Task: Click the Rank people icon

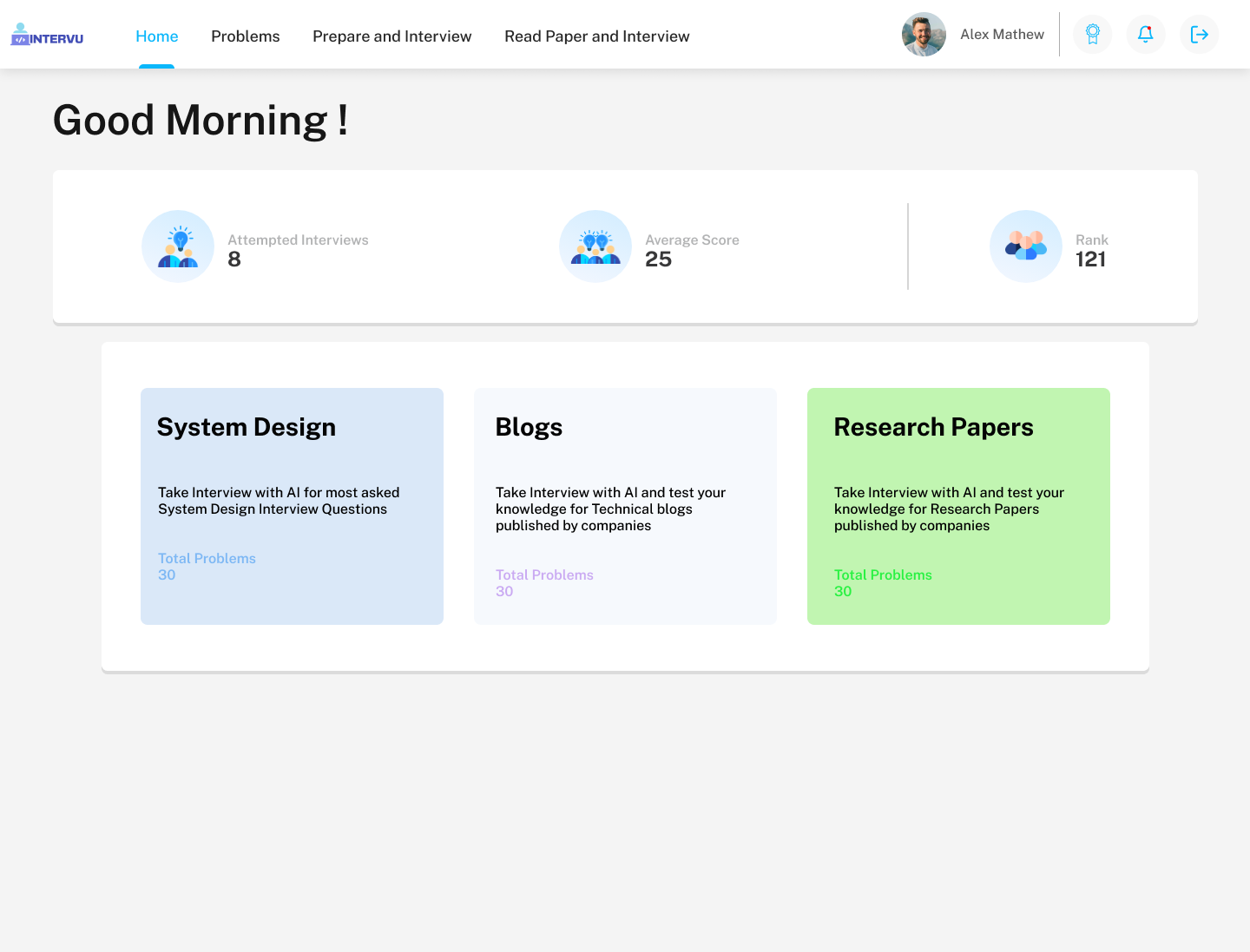Action: 1025,246
